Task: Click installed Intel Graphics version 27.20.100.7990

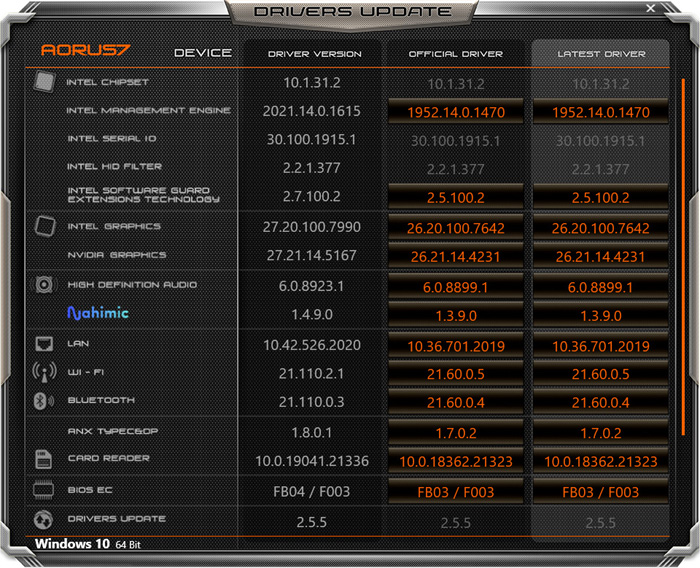Action: point(312,226)
